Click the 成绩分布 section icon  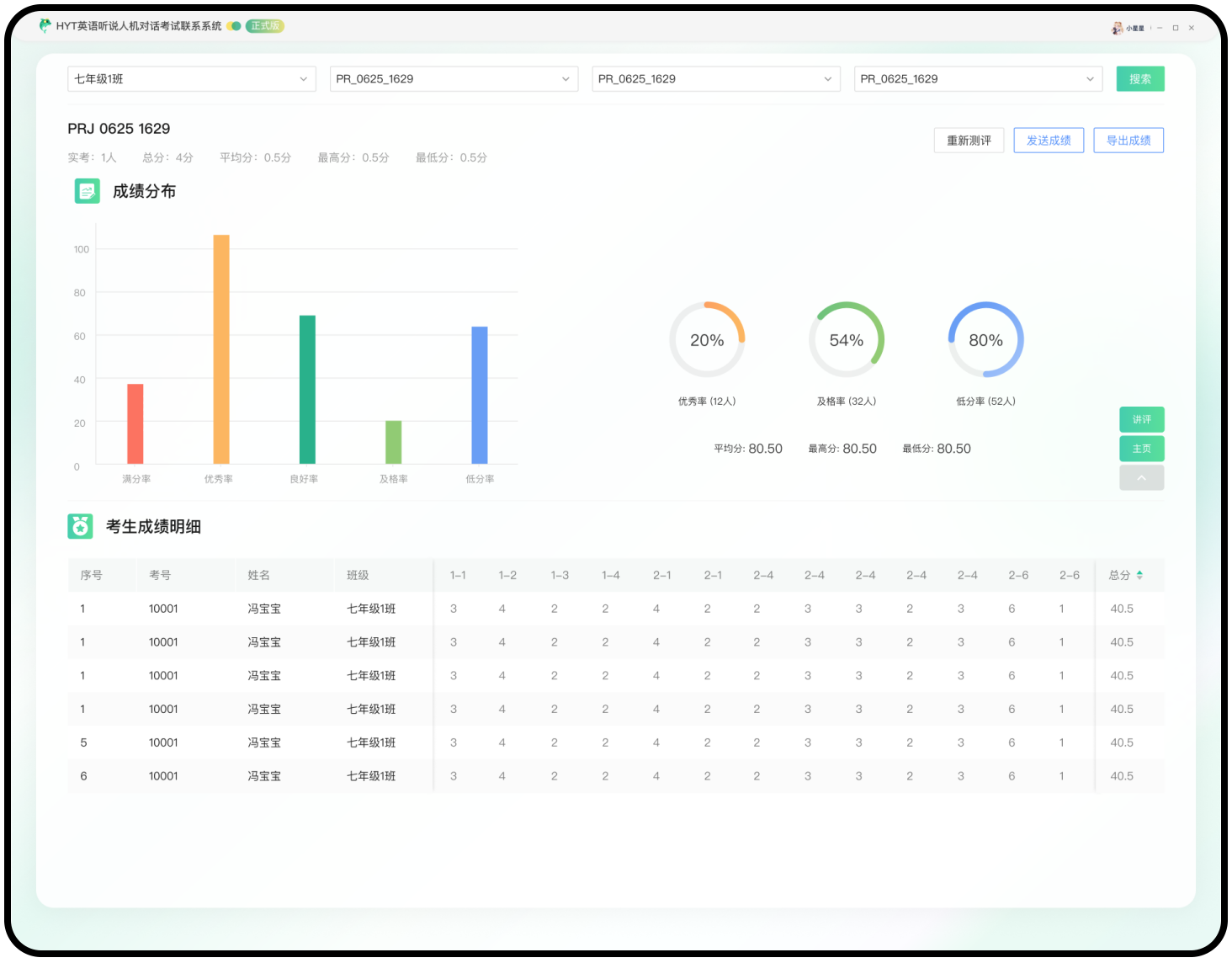88,191
